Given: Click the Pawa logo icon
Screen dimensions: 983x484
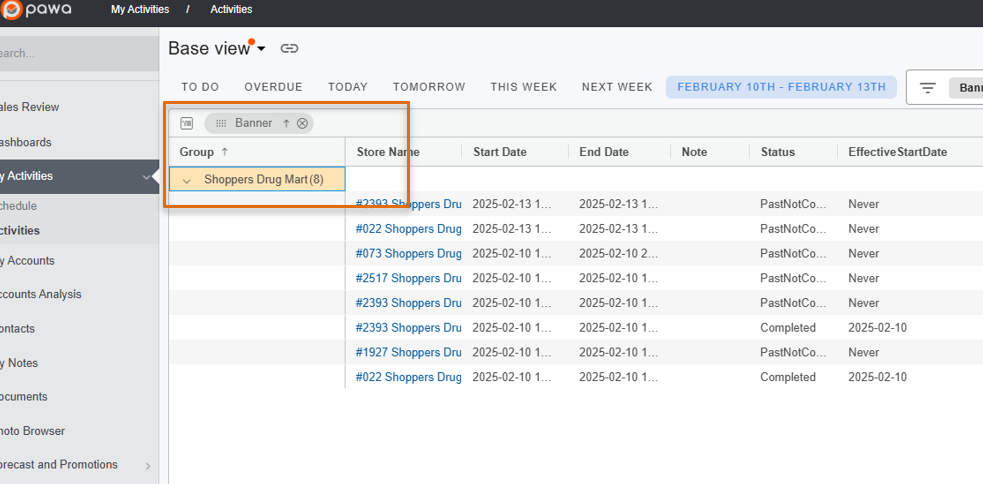Looking at the screenshot, I should tap(11, 9).
